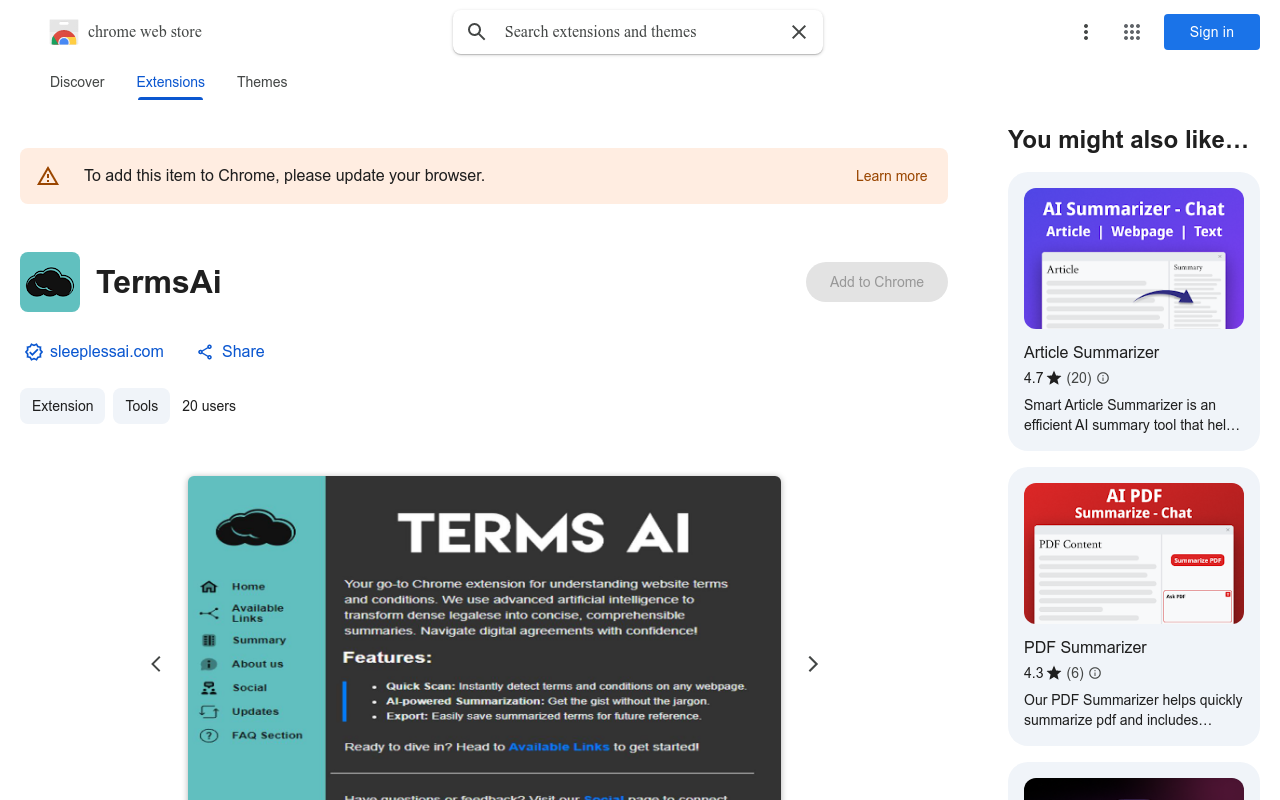This screenshot has height=800, width=1280.
Task: Click the warning triangle icon in banner
Action: coord(48,176)
